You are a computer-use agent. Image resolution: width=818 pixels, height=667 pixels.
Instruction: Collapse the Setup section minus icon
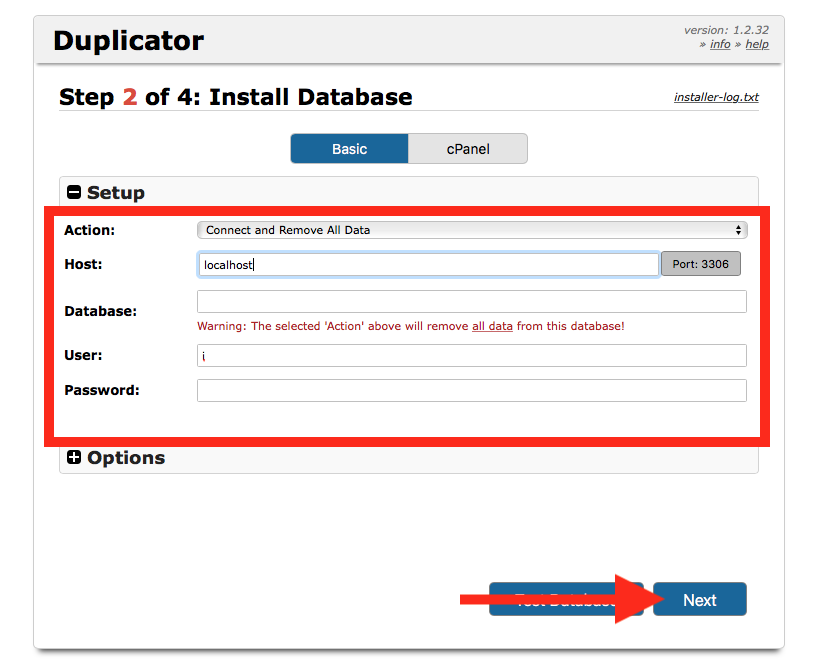tap(74, 192)
